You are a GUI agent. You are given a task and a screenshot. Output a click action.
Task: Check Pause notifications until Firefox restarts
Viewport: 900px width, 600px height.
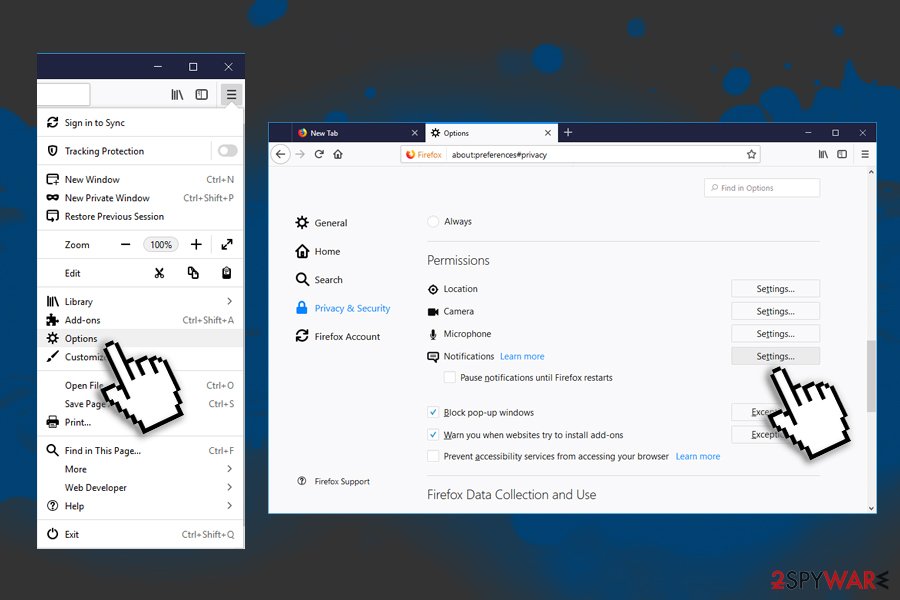[x=450, y=377]
